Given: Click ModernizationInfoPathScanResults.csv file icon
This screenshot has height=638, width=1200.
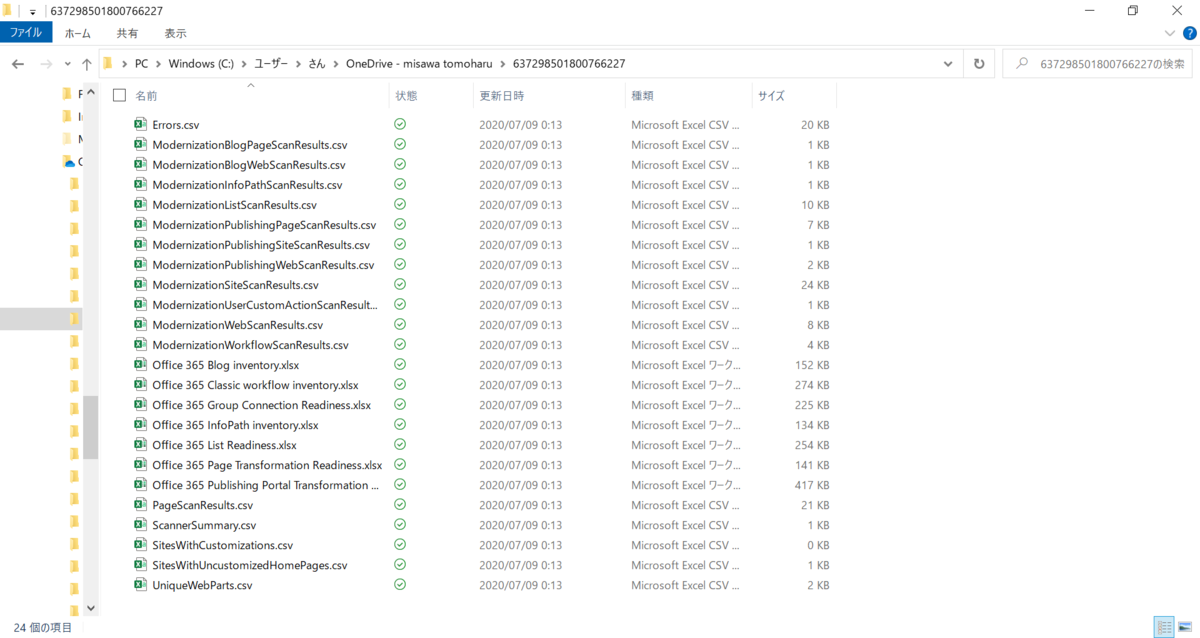Looking at the screenshot, I should pos(140,185).
